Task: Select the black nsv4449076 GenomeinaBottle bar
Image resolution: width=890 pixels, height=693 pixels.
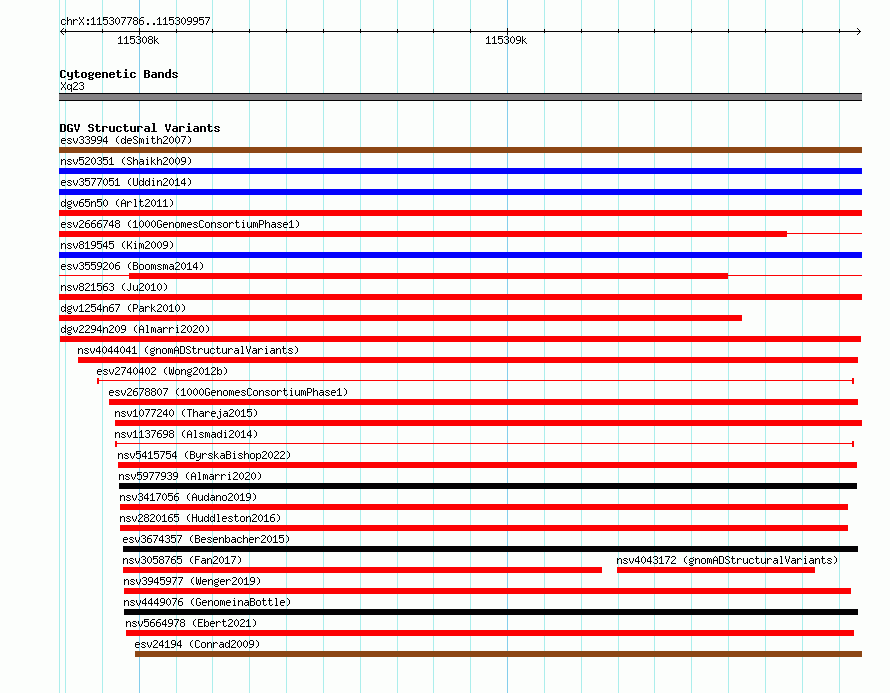Action: click(491, 612)
